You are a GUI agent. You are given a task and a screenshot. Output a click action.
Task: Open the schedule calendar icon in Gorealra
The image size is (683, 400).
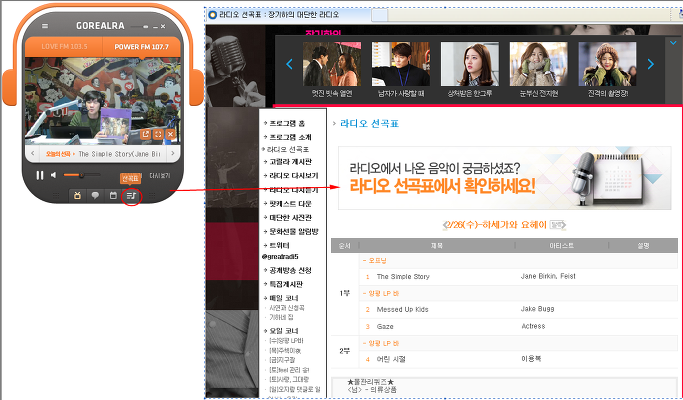(x=113, y=196)
